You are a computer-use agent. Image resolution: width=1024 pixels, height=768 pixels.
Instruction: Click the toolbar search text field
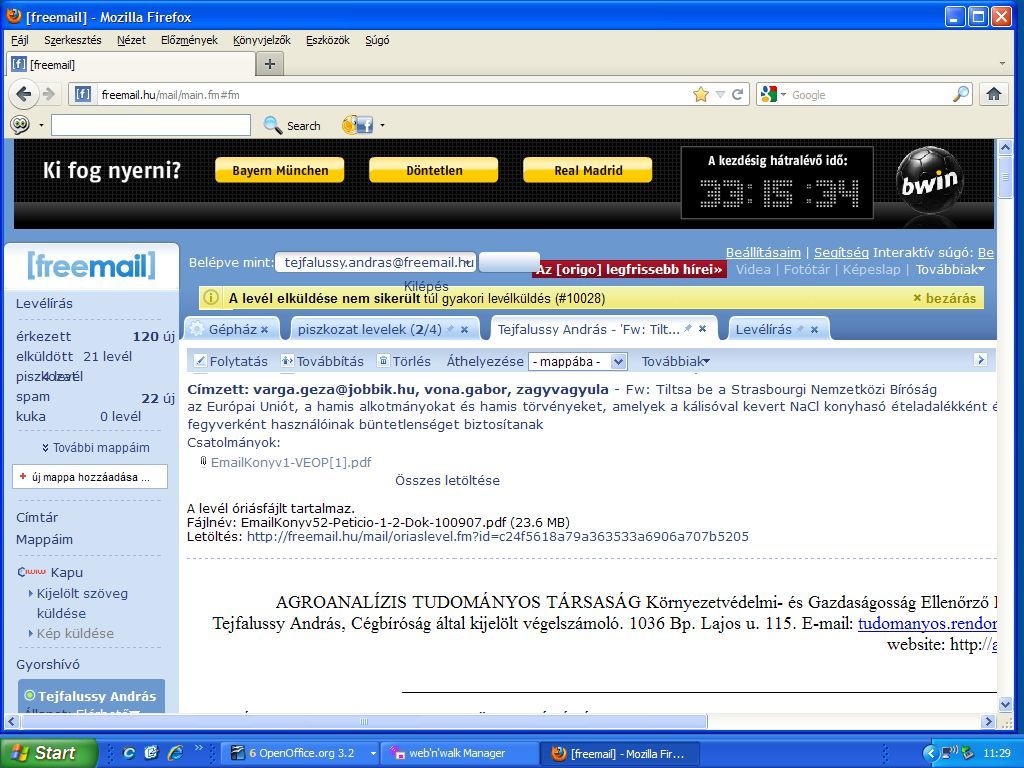151,125
